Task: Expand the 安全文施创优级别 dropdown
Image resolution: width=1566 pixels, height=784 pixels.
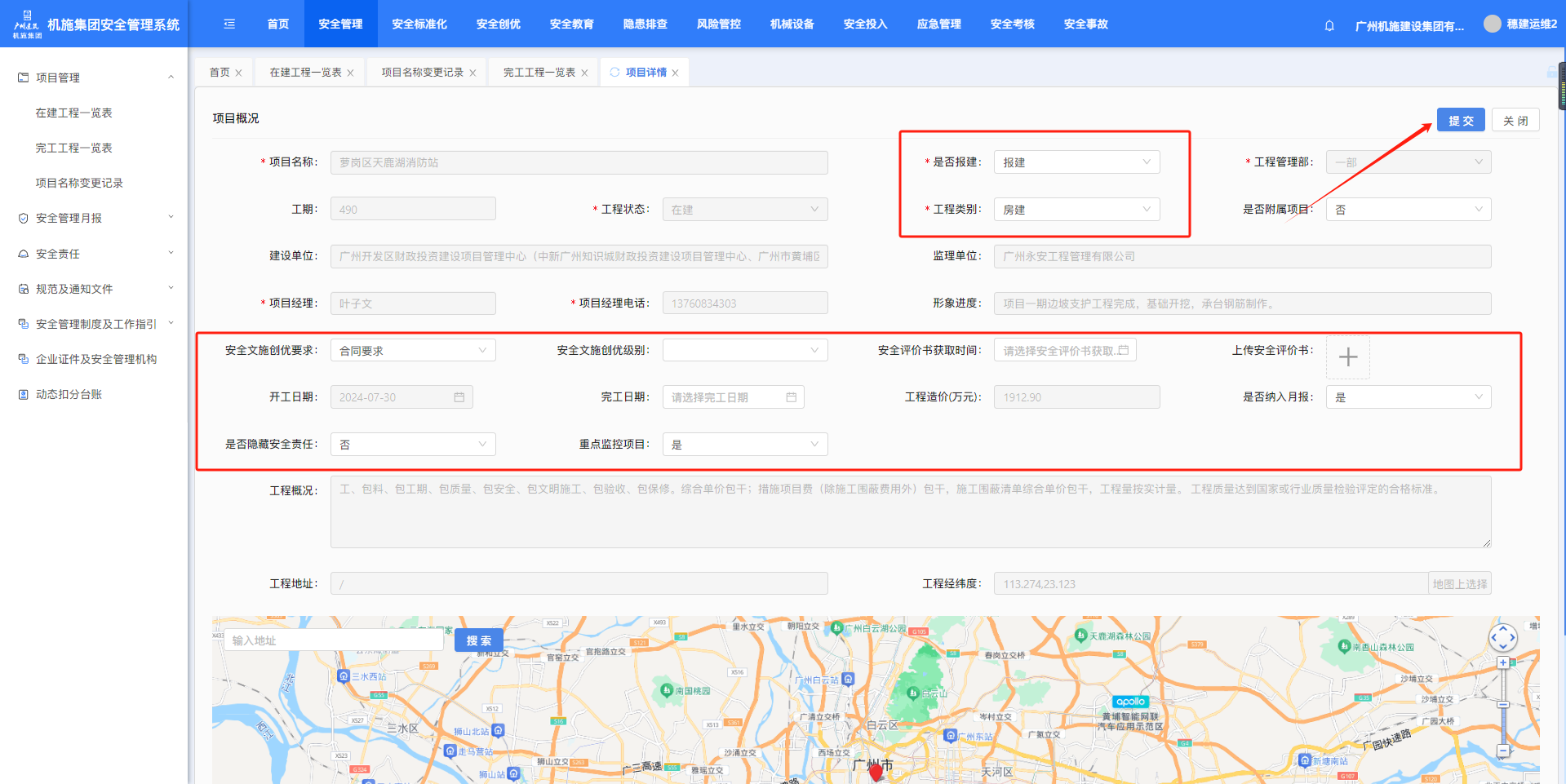Action: [x=744, y=351]
